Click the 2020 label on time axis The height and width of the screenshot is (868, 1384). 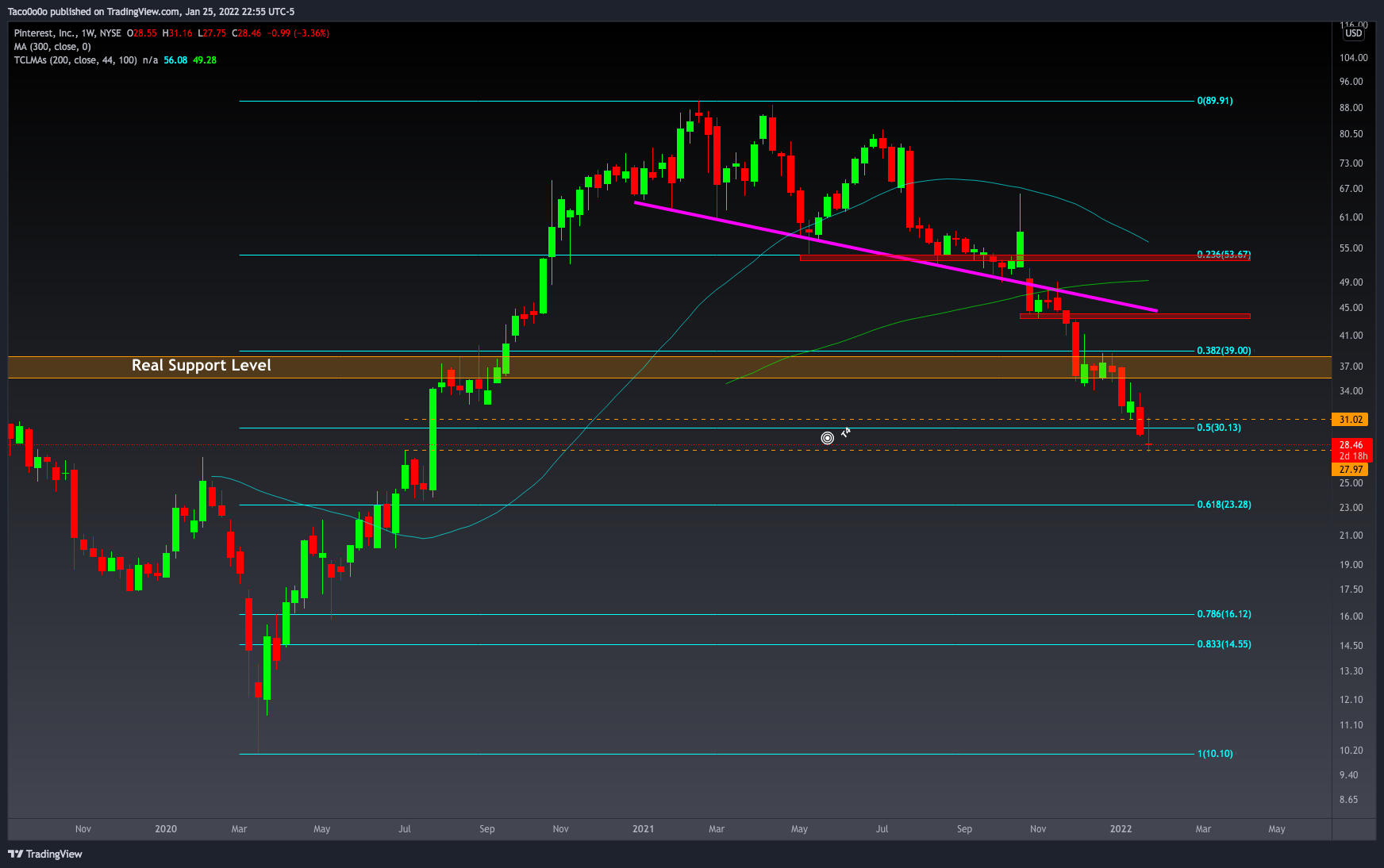point(166,829)
